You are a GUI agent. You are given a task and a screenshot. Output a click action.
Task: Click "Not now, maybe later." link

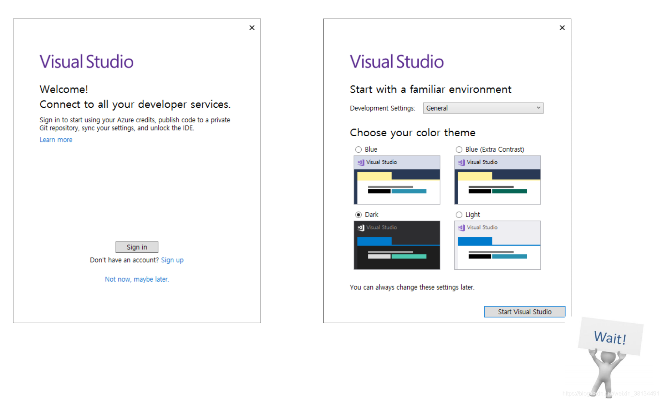point(137,279)
